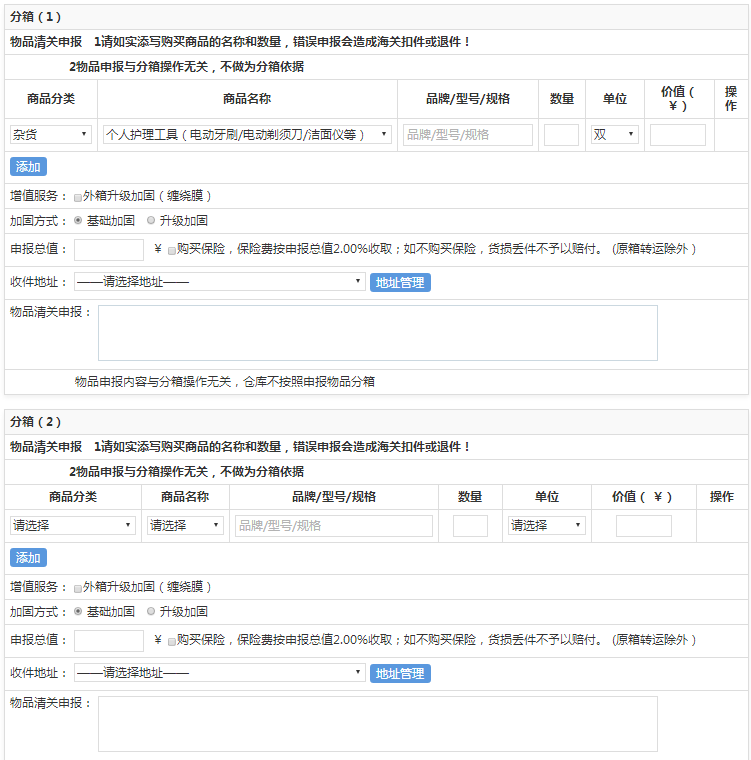Select 升级加固 radio in 分箱(1)
This screenshot has width=751, height=760.
[151, 221]
